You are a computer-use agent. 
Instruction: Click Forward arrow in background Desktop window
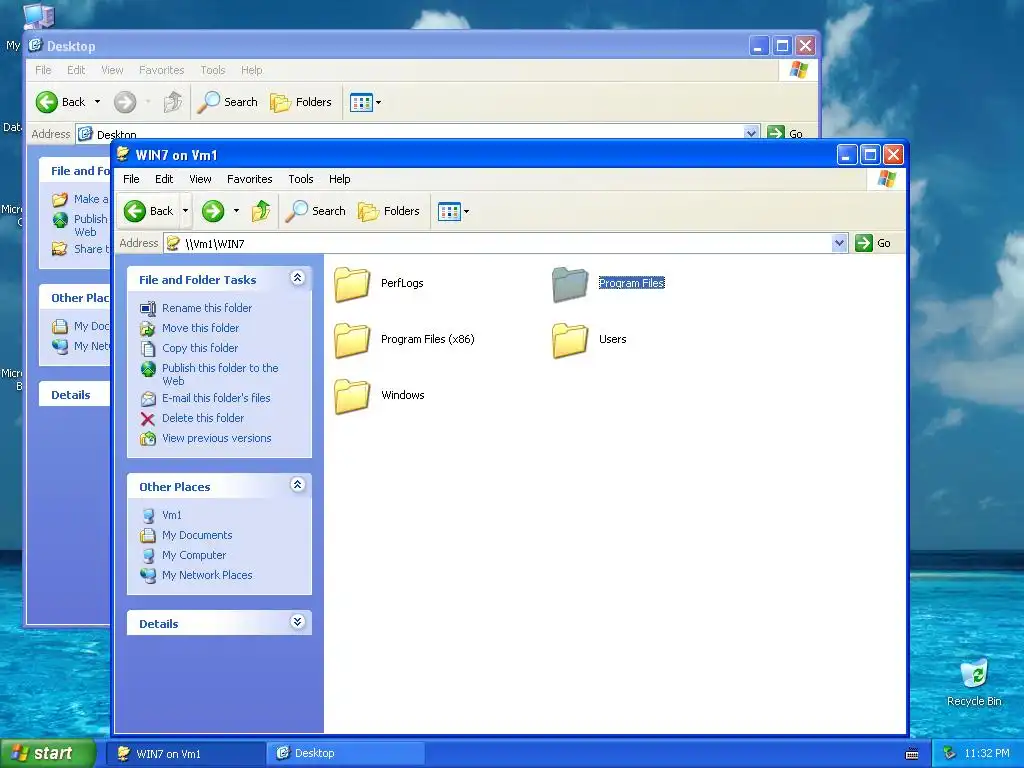[x=125, y=102]
